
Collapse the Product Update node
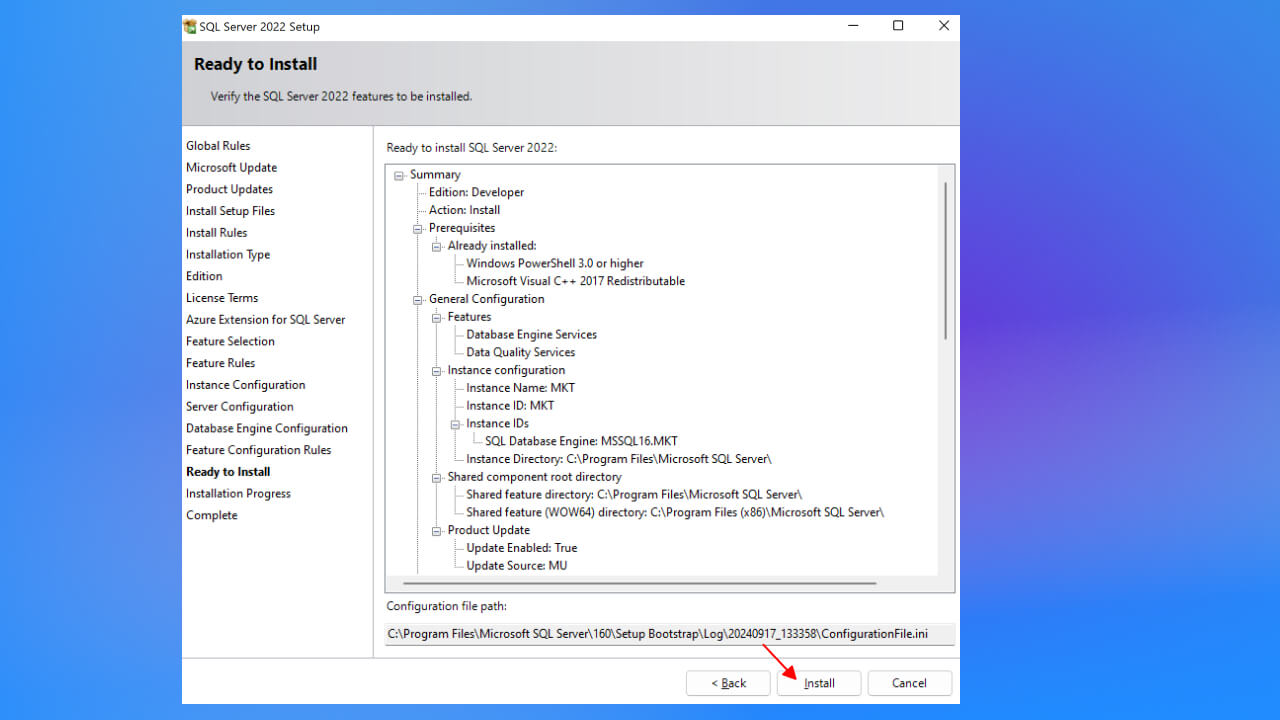pos(437,530)
